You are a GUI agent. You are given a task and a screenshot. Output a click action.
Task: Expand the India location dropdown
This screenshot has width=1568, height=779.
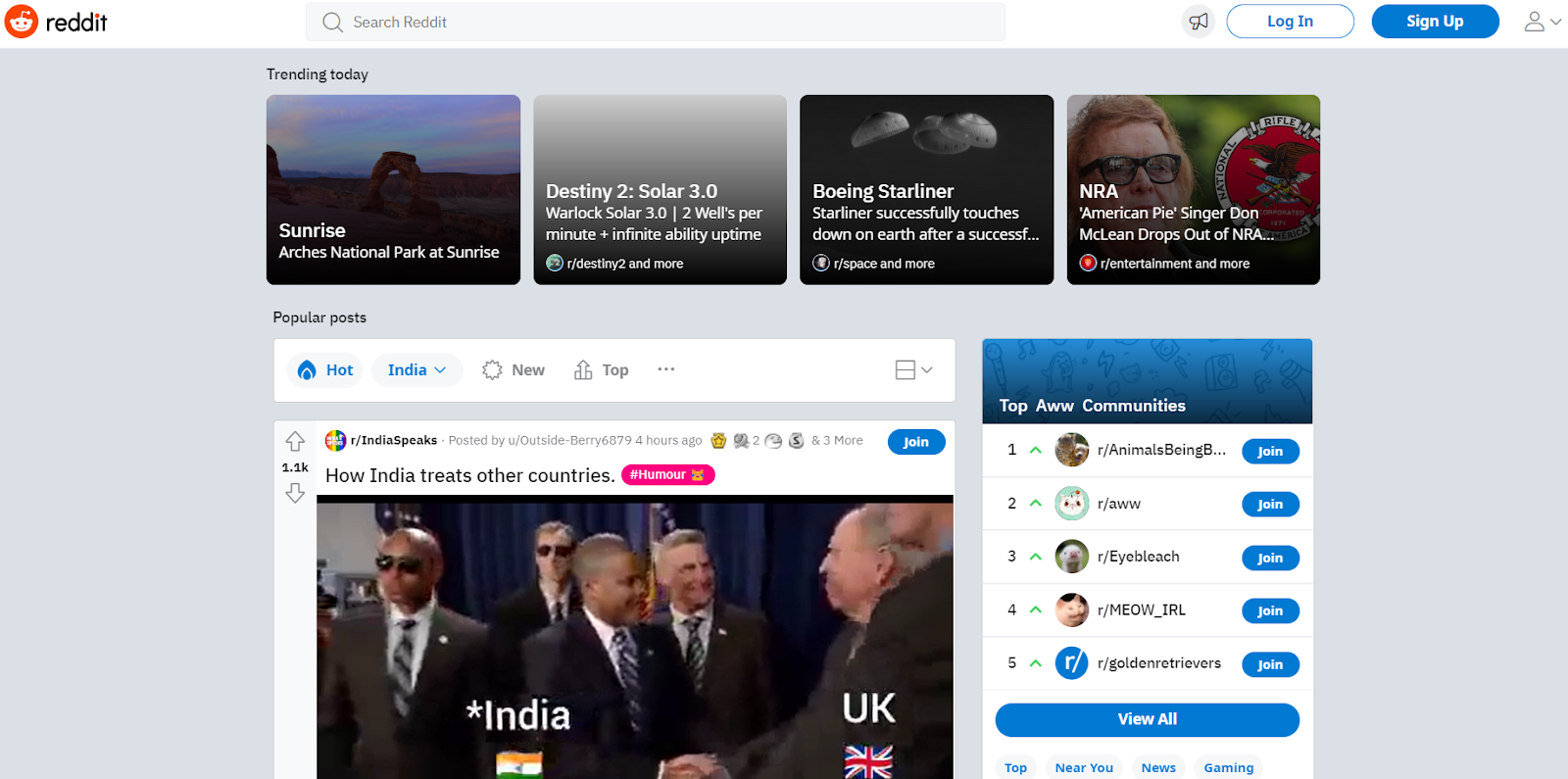point(416,369)
